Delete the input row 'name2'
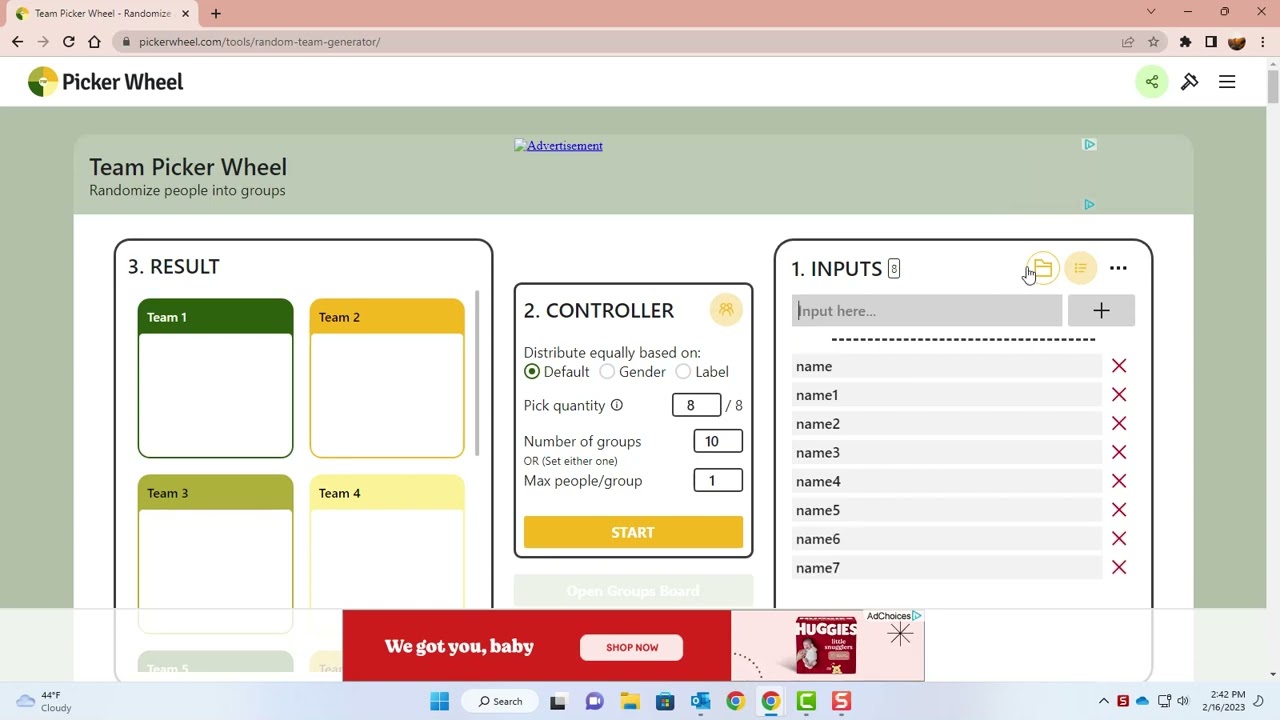 (x=1119, y=424)
